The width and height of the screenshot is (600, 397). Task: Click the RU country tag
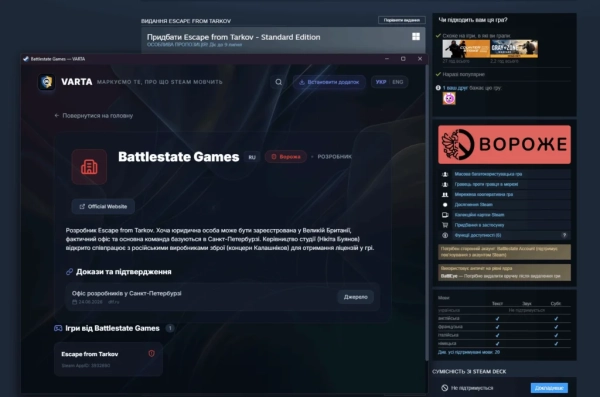[252, 157]
